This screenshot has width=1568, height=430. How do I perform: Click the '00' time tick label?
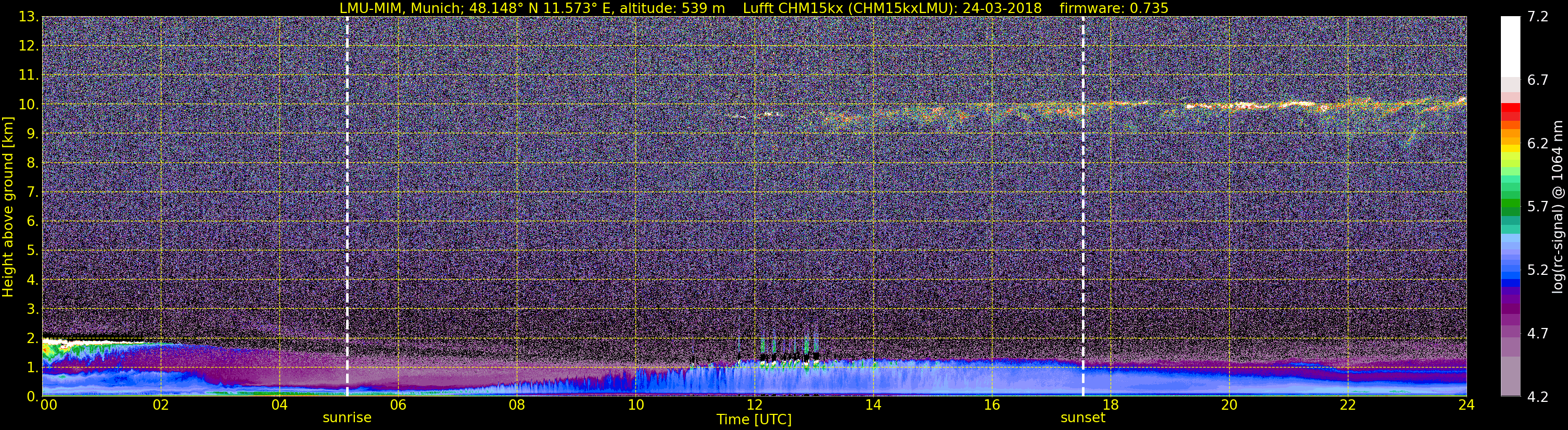49,405
